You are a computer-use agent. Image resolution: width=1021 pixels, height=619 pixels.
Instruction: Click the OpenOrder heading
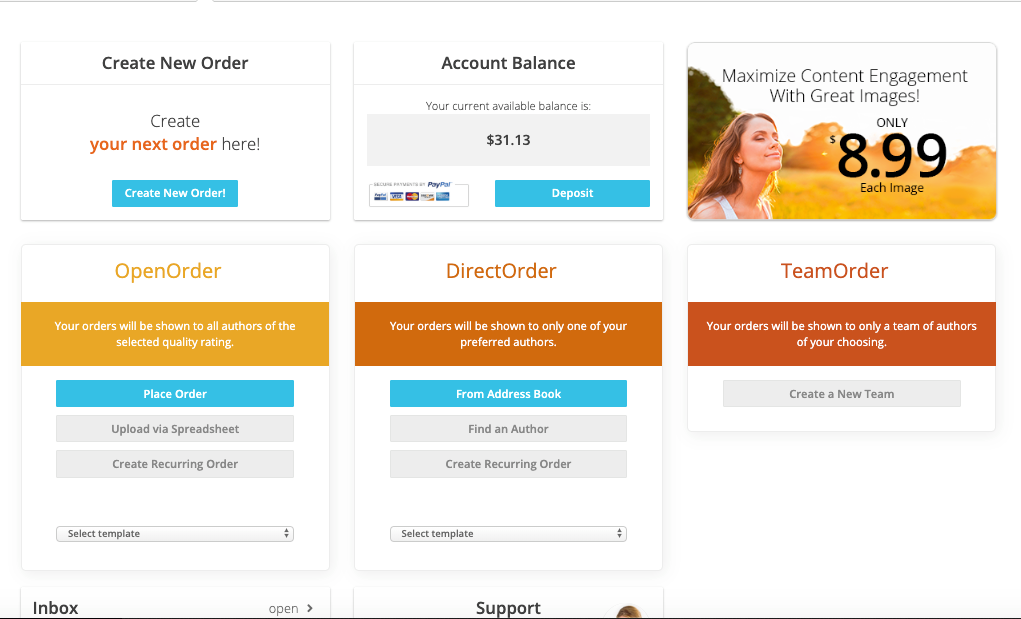(x=168, y=271)
